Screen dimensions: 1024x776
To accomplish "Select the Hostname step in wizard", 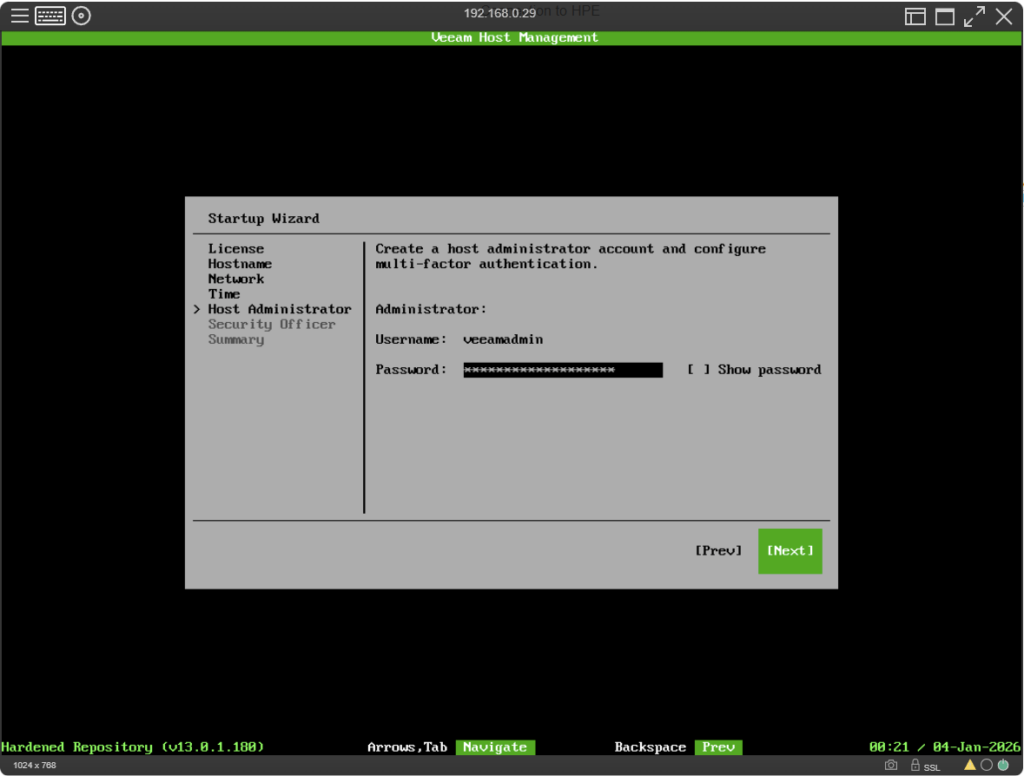I will coord(240,264).
